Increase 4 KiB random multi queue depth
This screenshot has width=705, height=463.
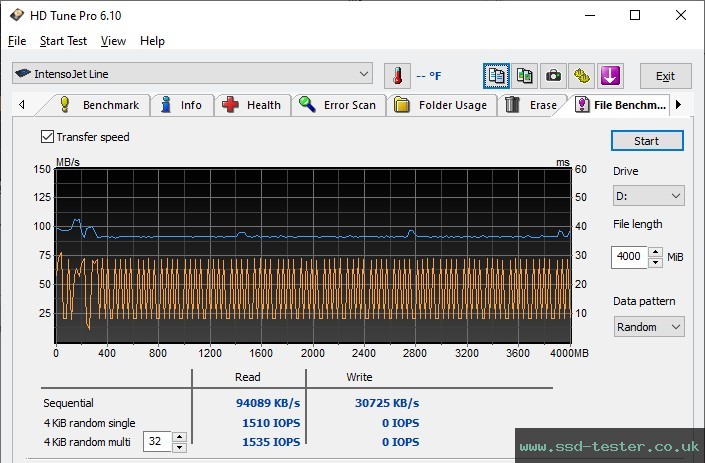click(x=179, y=436)
